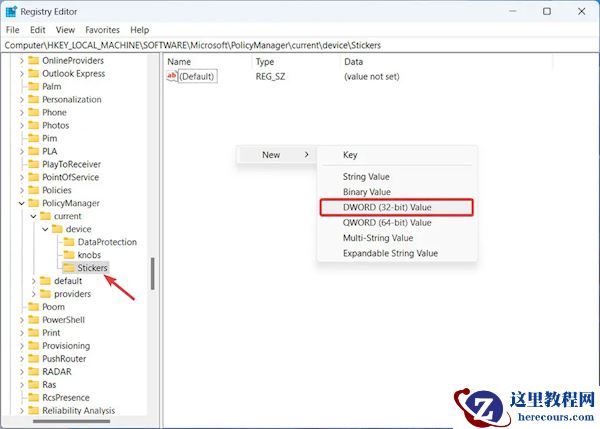Collapse the device tree node
600x429 pixels.
pyautogui.click(x=45, y=229)
